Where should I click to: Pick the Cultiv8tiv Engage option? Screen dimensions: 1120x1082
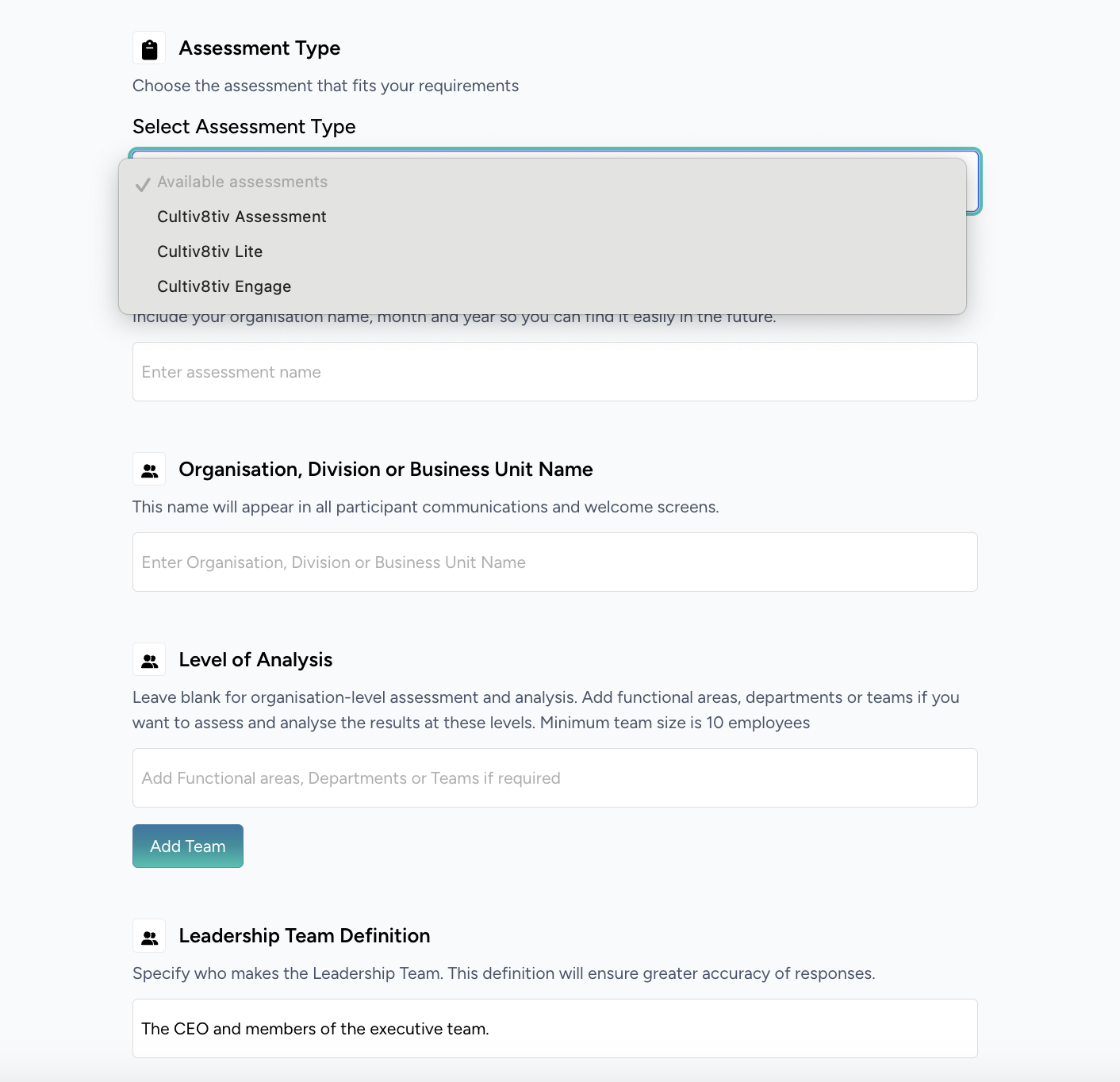click(x=224, y=286)
